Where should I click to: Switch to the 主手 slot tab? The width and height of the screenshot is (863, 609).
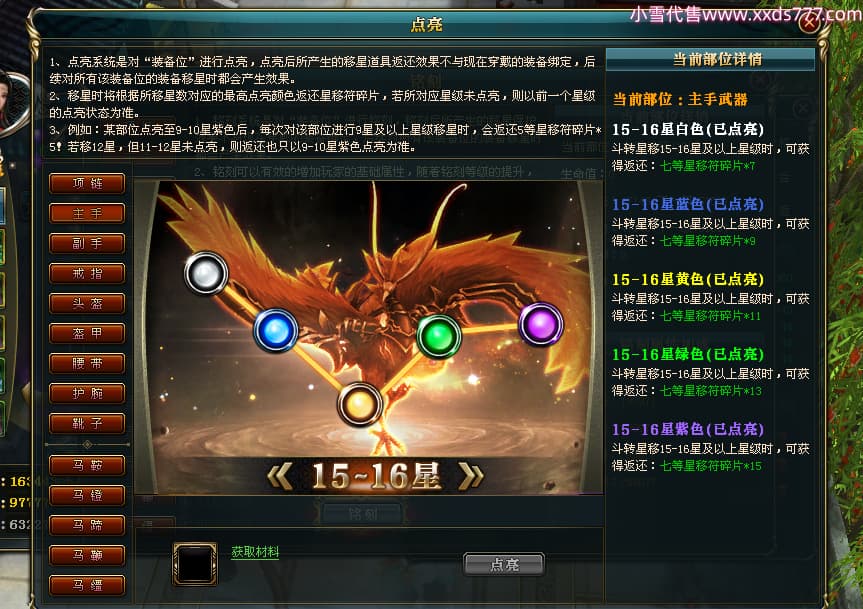coord(87,213)
